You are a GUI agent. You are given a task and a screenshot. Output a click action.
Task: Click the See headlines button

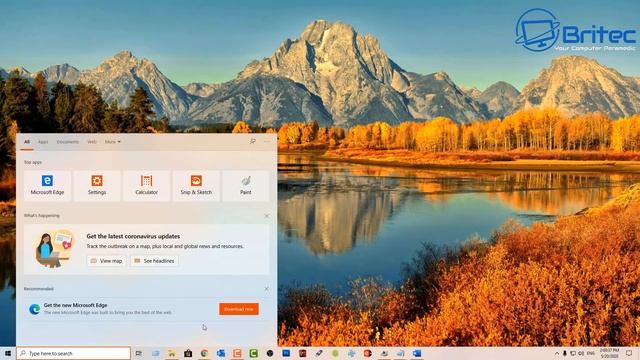pyautogui.click(x=154, y=261)
